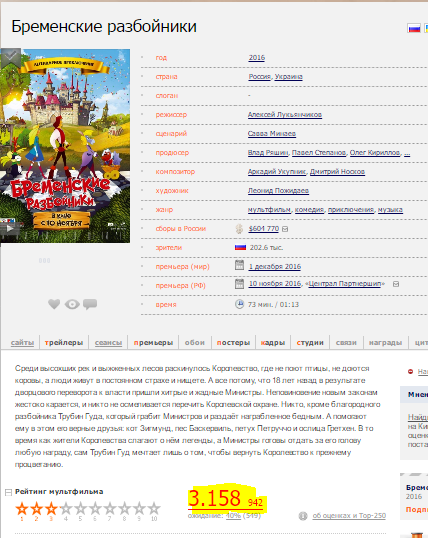Image resolution: width=428 pixels, height=538 pixels.
Task: Open the $604 770 box office link
Action: point(264,229)
